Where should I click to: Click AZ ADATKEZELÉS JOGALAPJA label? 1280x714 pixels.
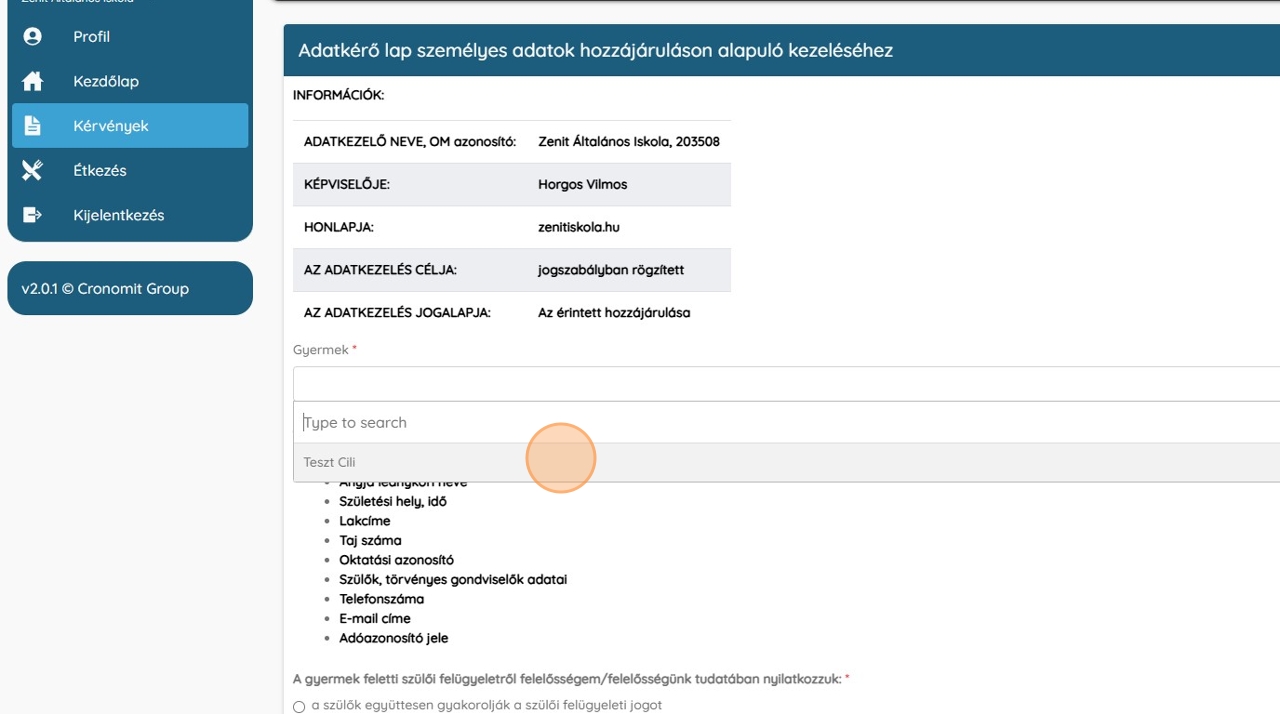coord(397,313)
